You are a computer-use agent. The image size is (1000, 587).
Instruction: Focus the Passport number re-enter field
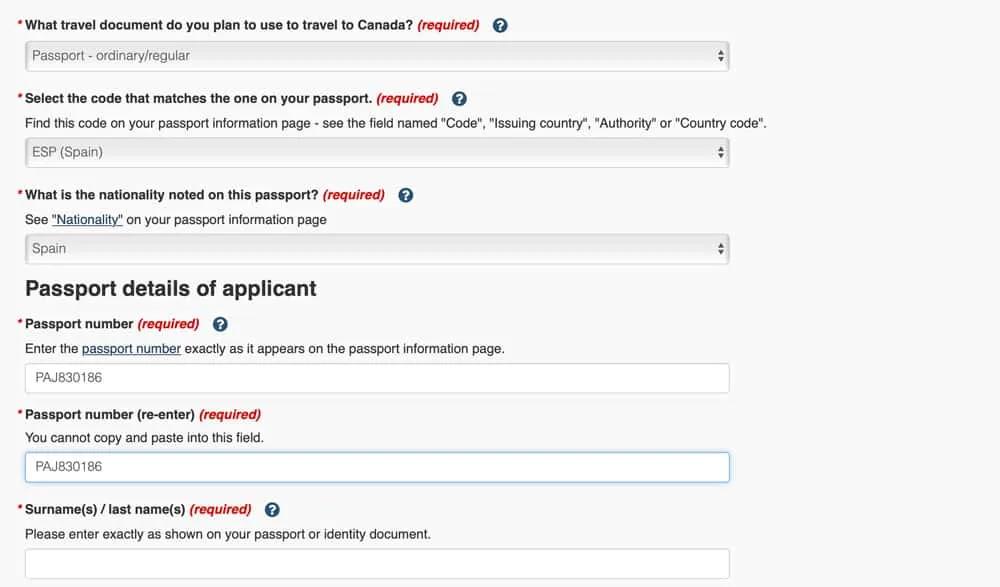pyautogui.click(x=377, y=467)
